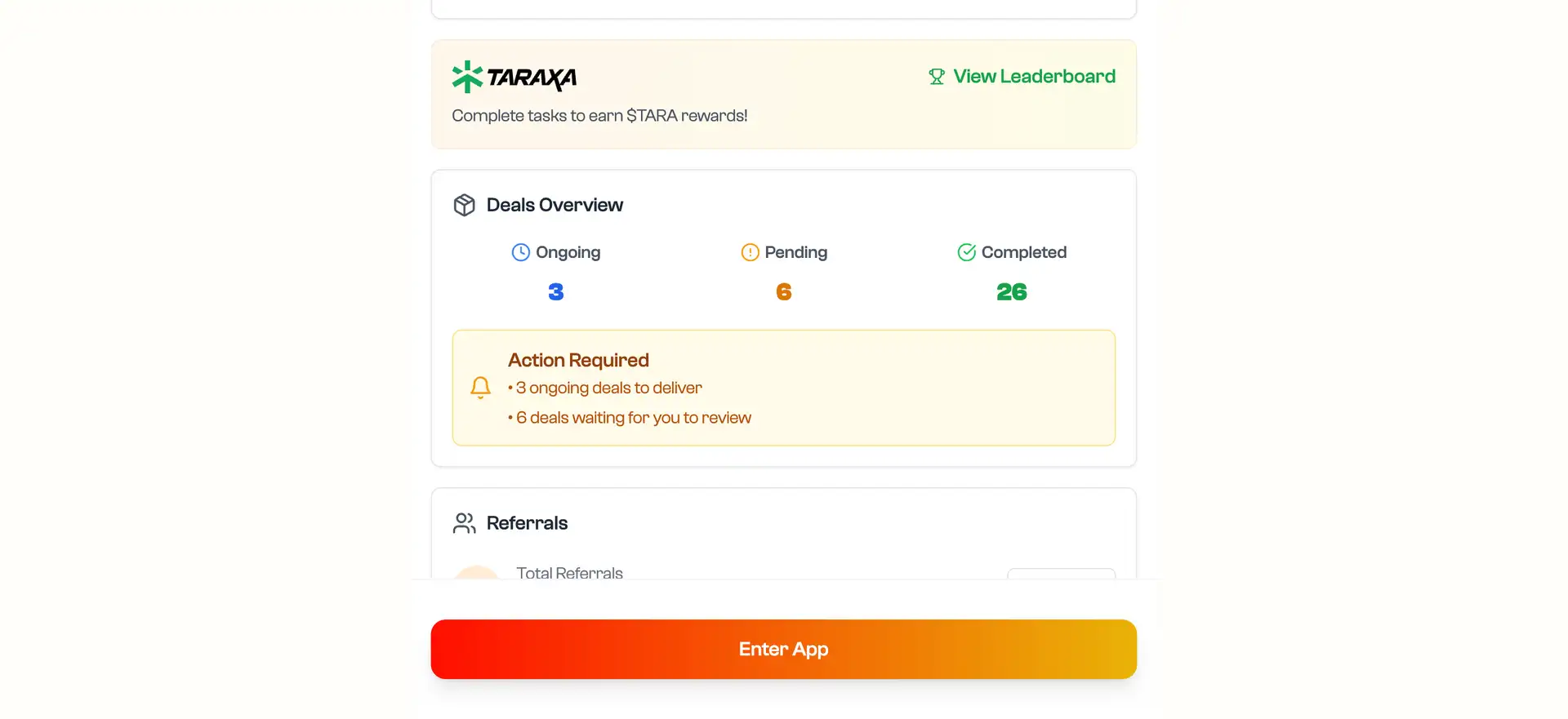This screenshot has height=719, width=1568.
Task: Click '6 deals waiting for you to review'
Action: 633,418
